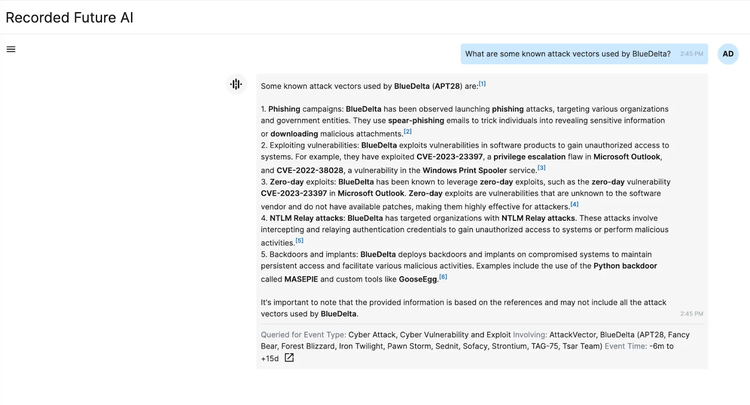Open citation reference 3 after Print Spooler

(542, 167)
